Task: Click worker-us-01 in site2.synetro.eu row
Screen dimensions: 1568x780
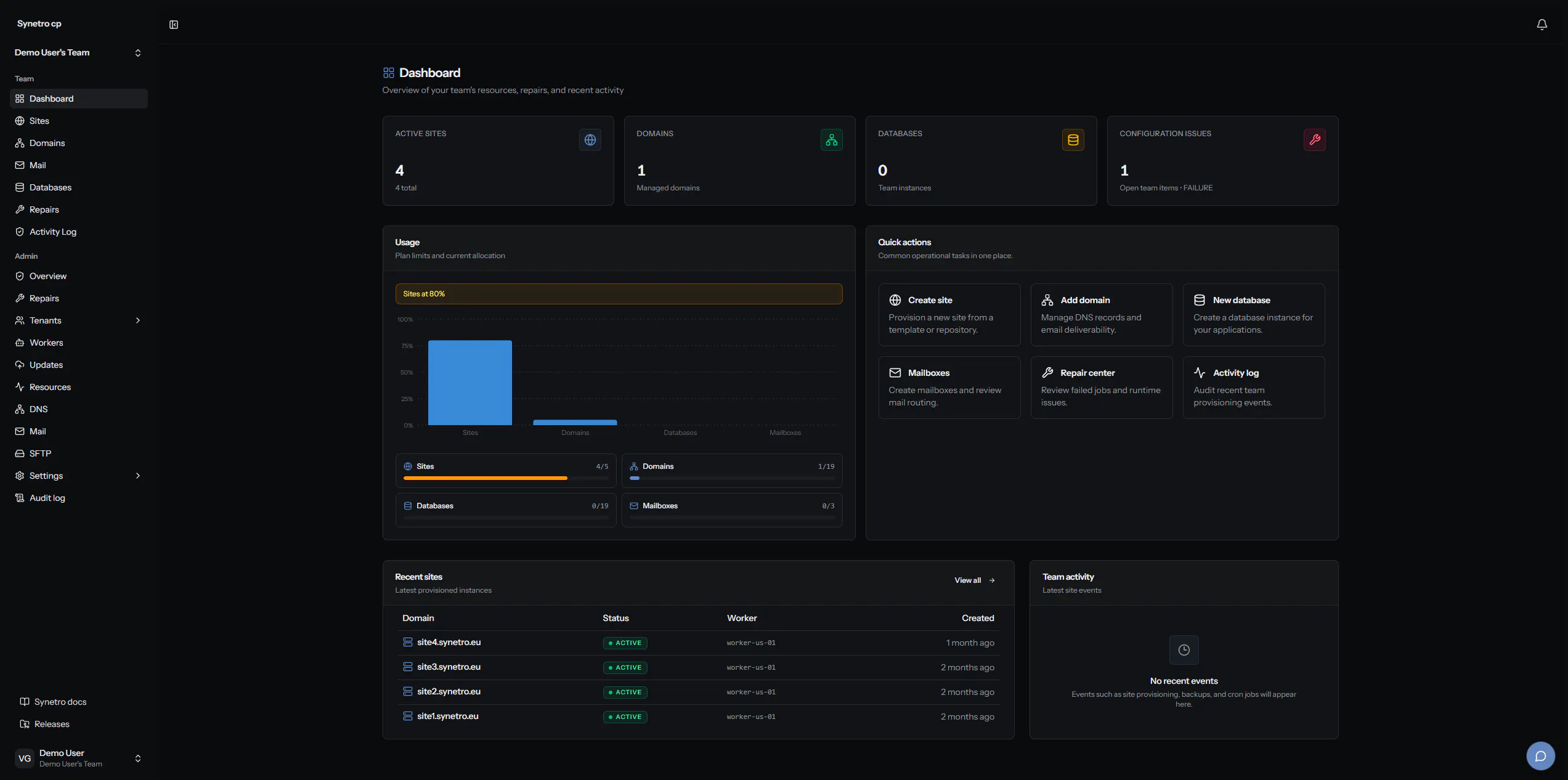Action: pos(751,692)
